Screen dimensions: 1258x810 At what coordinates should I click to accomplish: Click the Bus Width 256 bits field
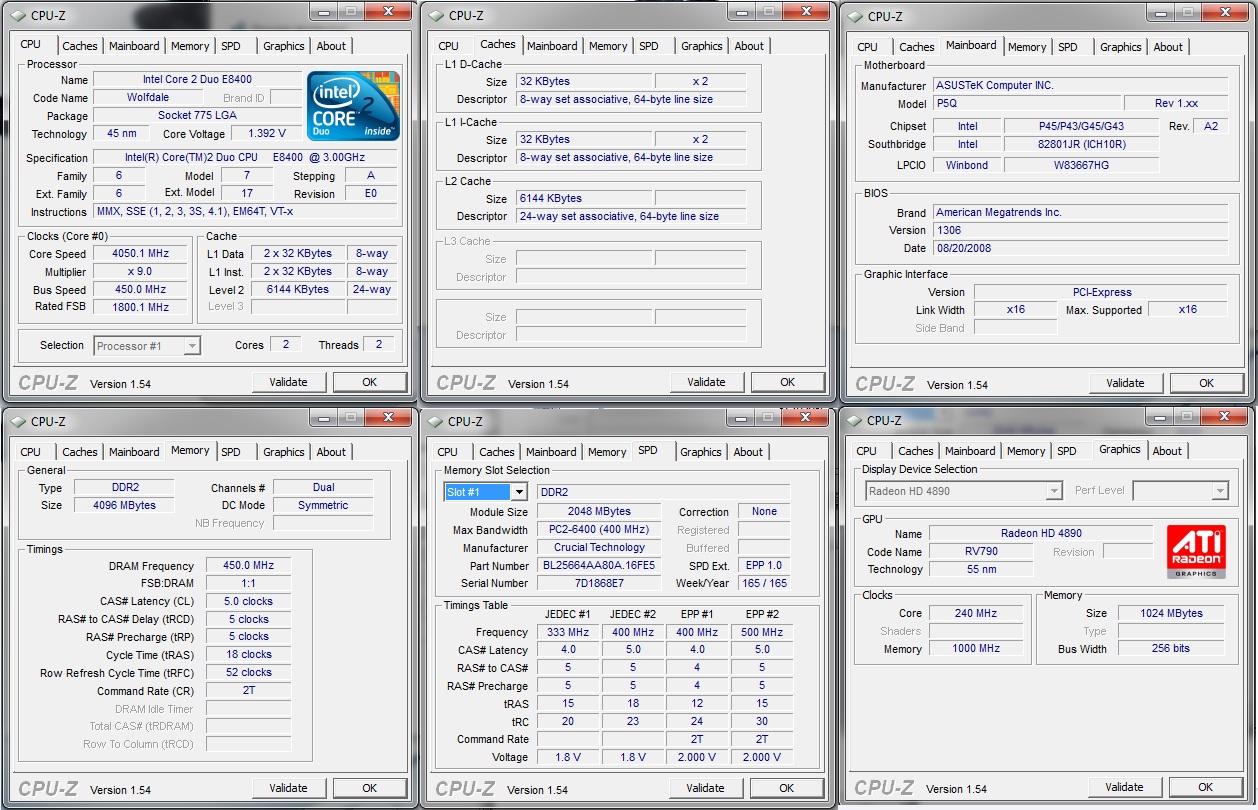[1171, 650]
